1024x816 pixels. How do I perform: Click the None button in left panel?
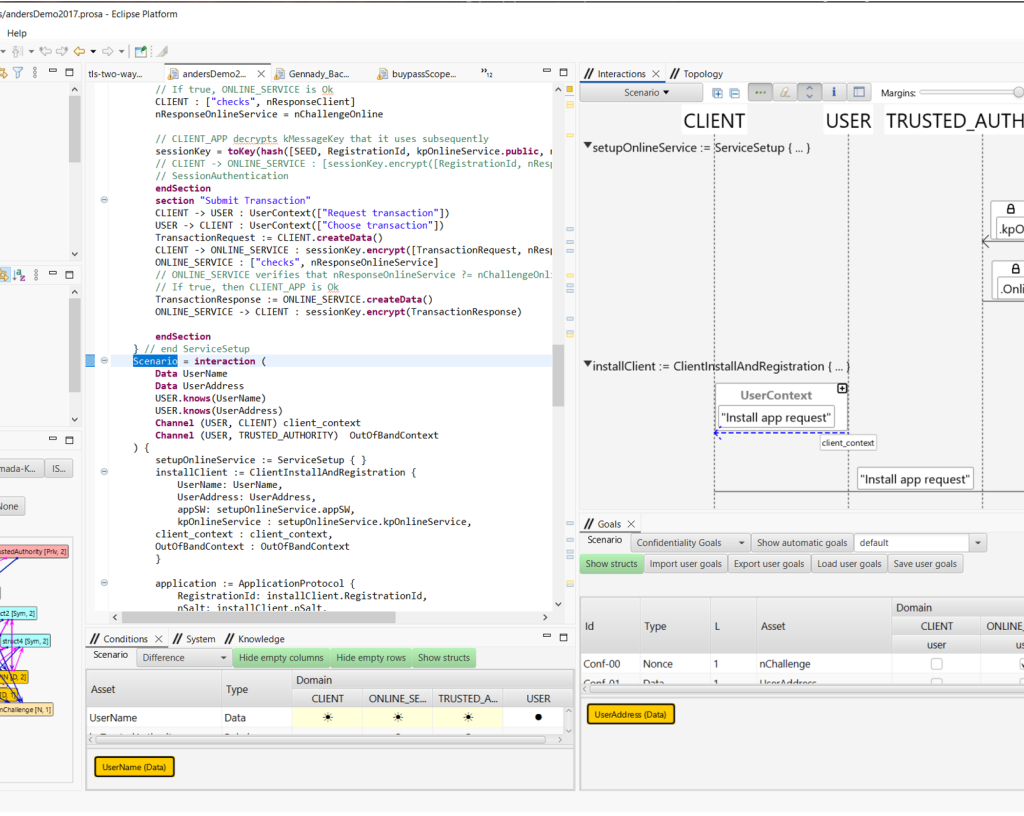[x=10, y=507]
